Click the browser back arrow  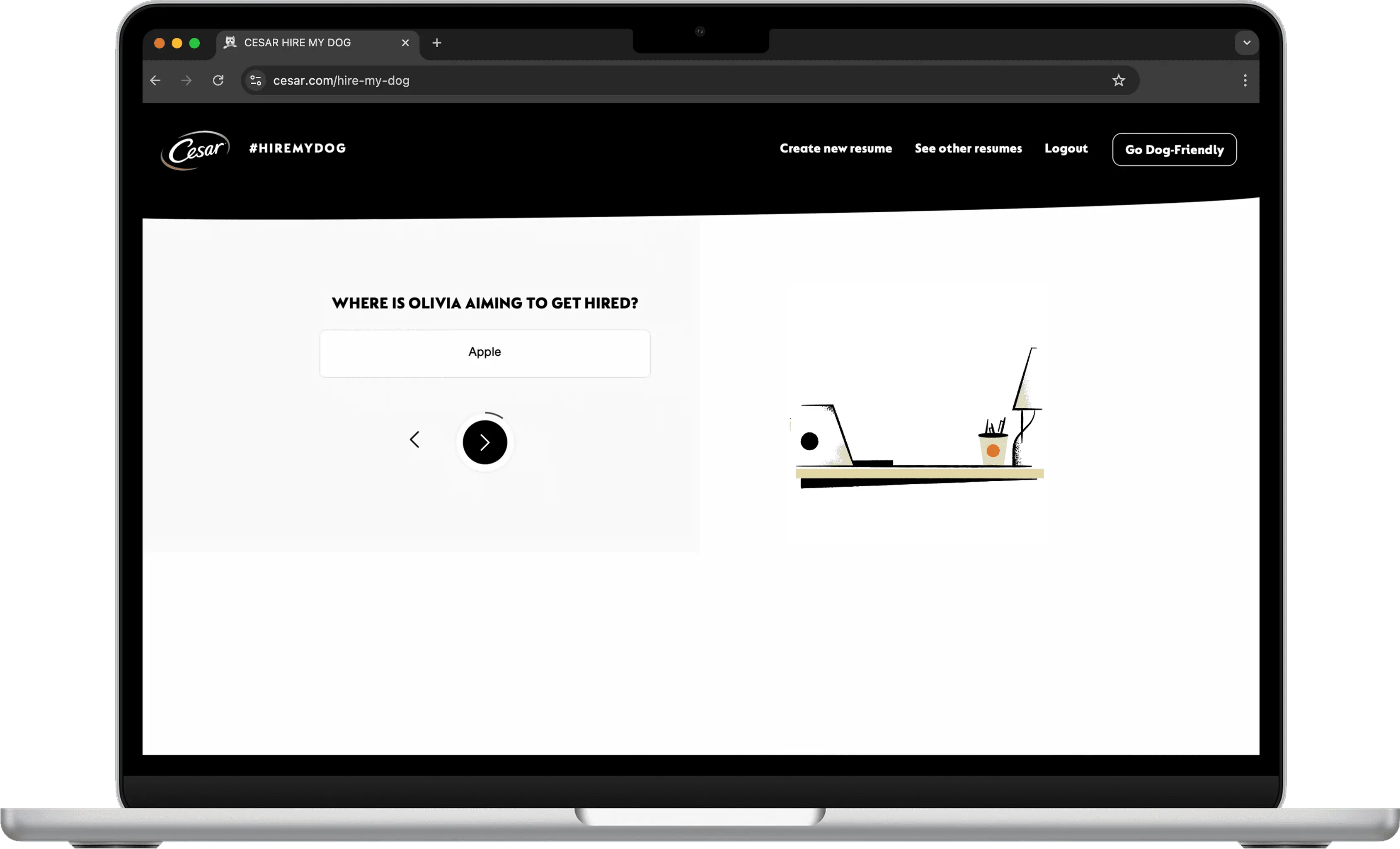coord(155,81)
